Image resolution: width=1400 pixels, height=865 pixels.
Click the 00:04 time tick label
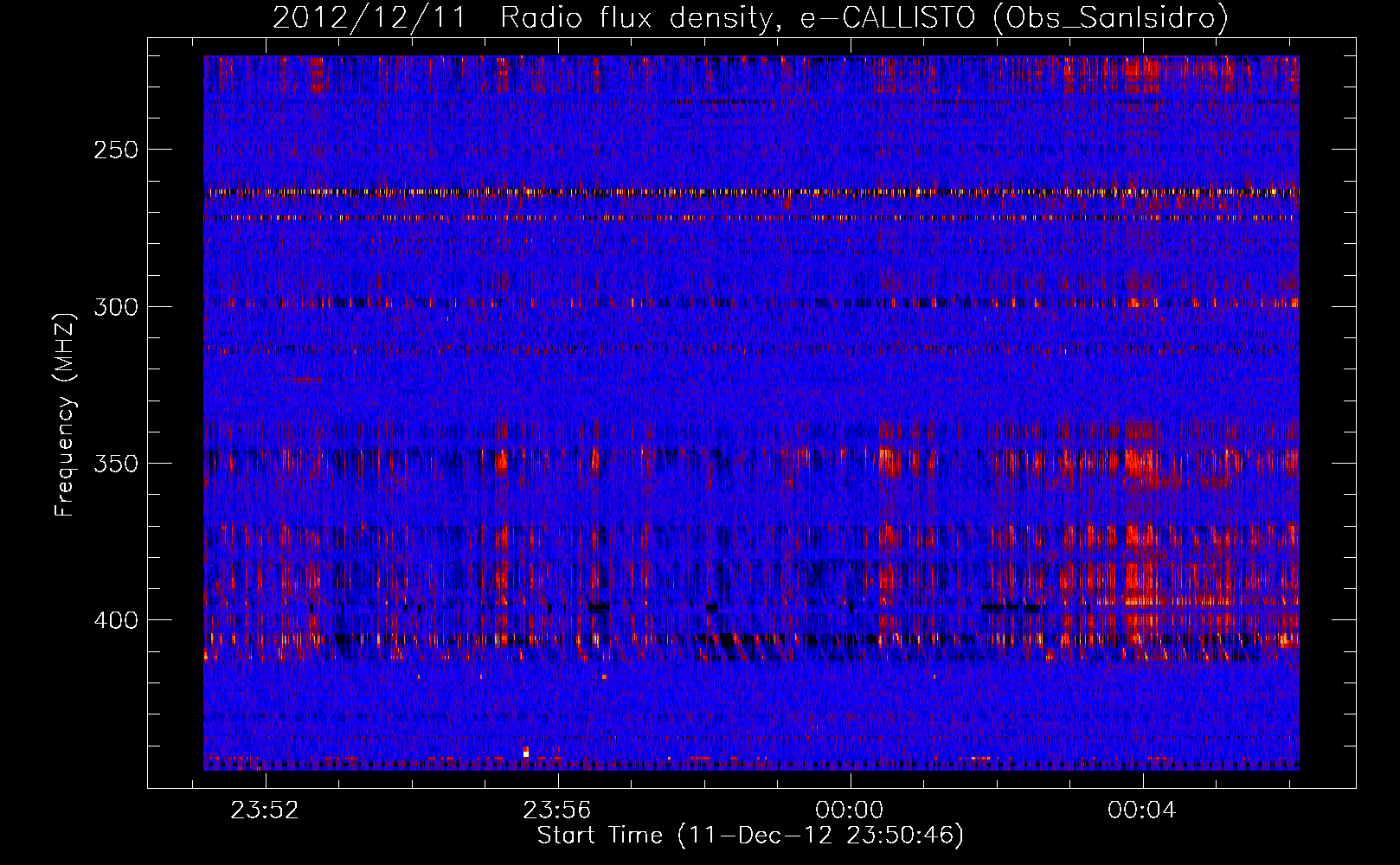[1142, 810]
